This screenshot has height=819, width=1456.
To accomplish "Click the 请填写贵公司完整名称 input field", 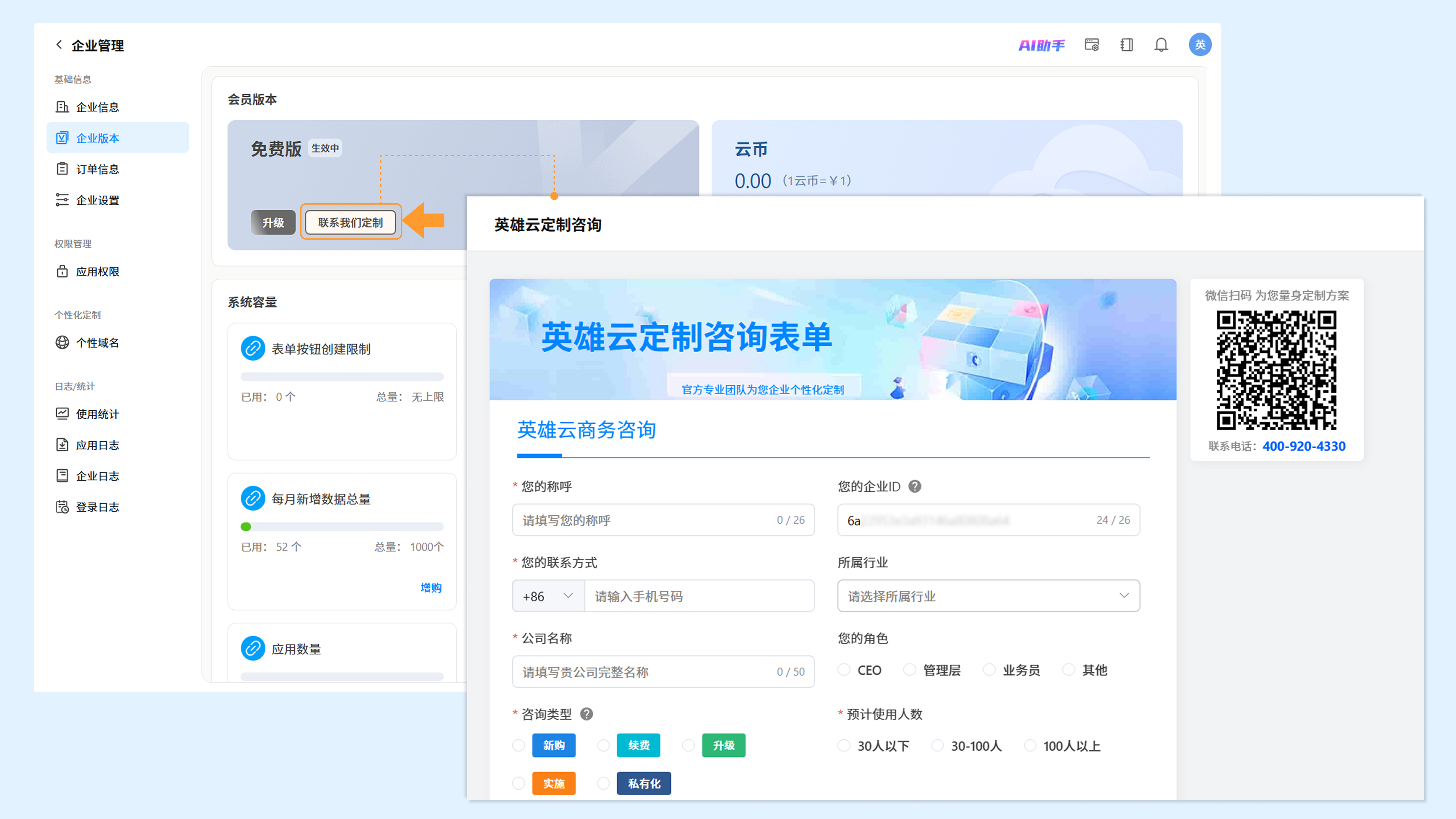I will pos(663,672).
